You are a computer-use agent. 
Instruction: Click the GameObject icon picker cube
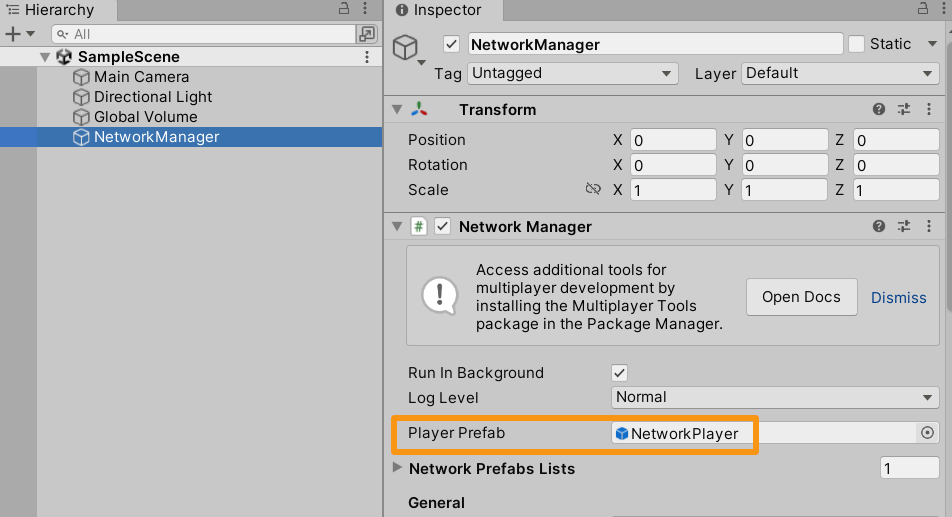click(x=406, y=47)
